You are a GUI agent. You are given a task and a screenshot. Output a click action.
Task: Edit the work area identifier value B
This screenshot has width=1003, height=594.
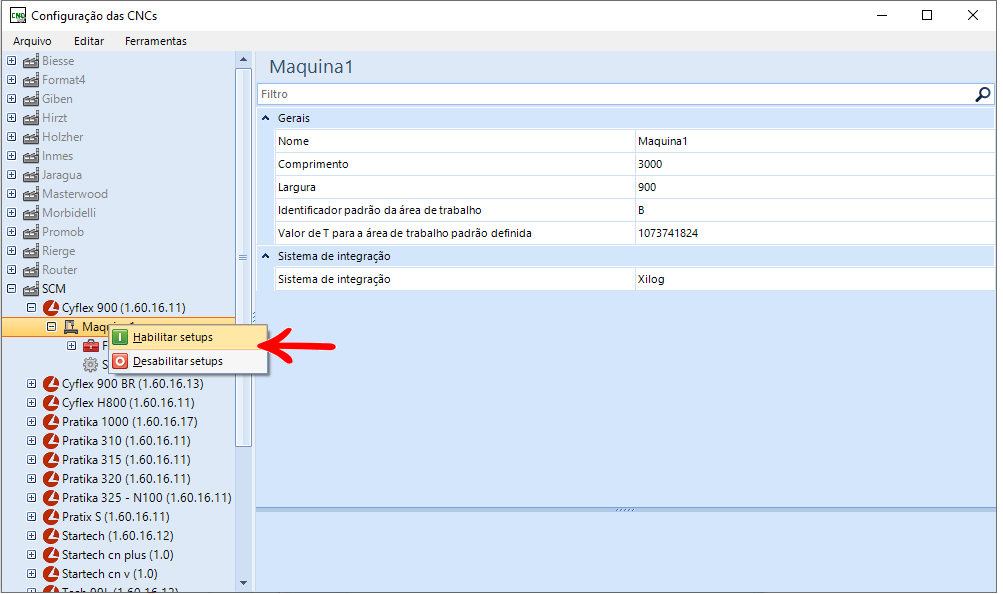pos(814,210)
